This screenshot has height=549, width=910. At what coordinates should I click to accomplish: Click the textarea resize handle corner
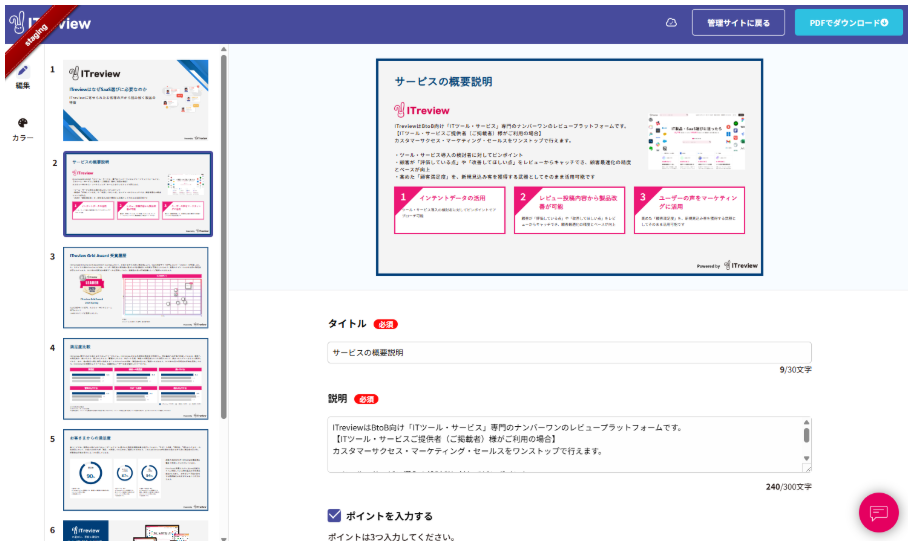pyautogui.click(x=807, y=468)
